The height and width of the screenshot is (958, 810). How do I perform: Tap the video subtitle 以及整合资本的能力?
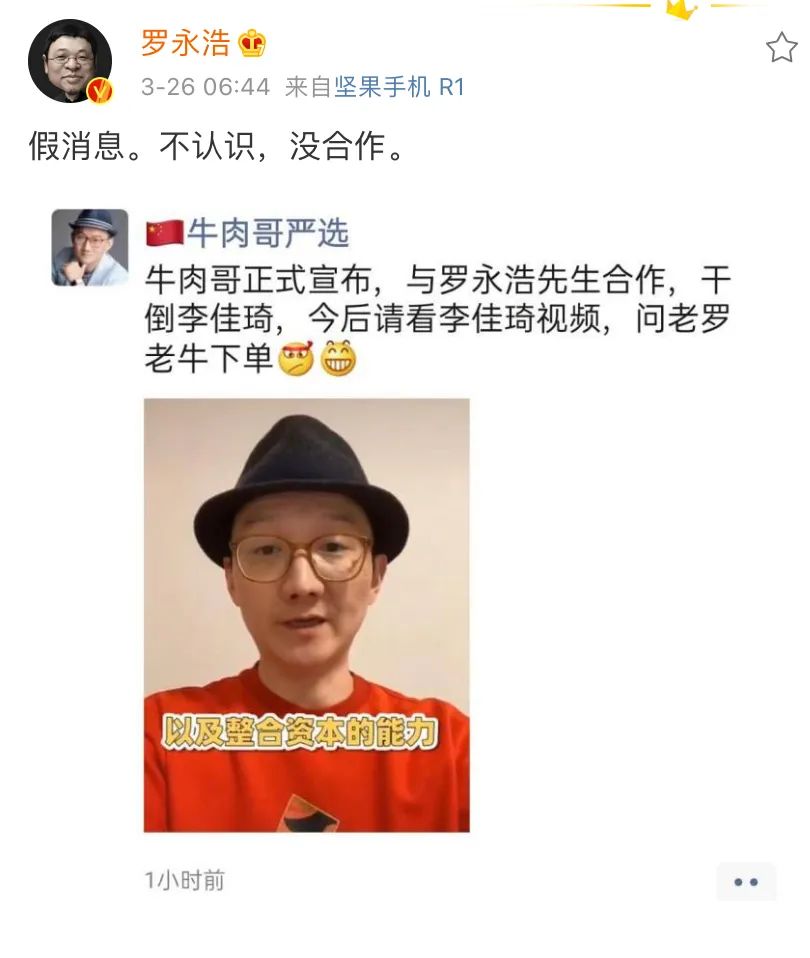click(300, 732)
